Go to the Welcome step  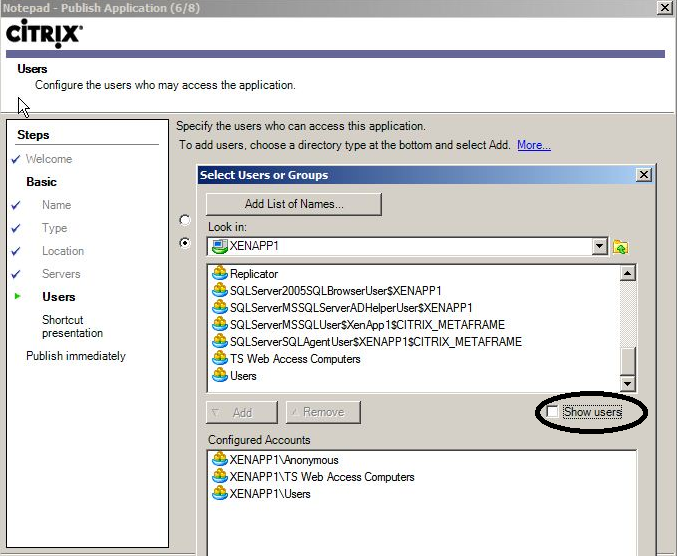[49, 159]
